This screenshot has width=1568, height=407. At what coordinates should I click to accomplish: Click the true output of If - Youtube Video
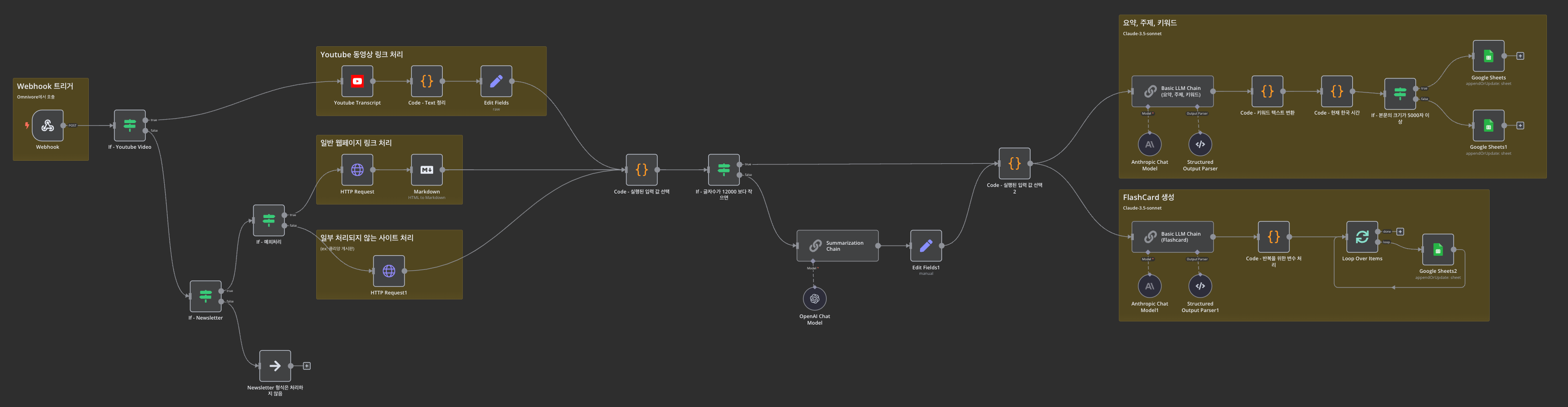click(x=146, y=120)
